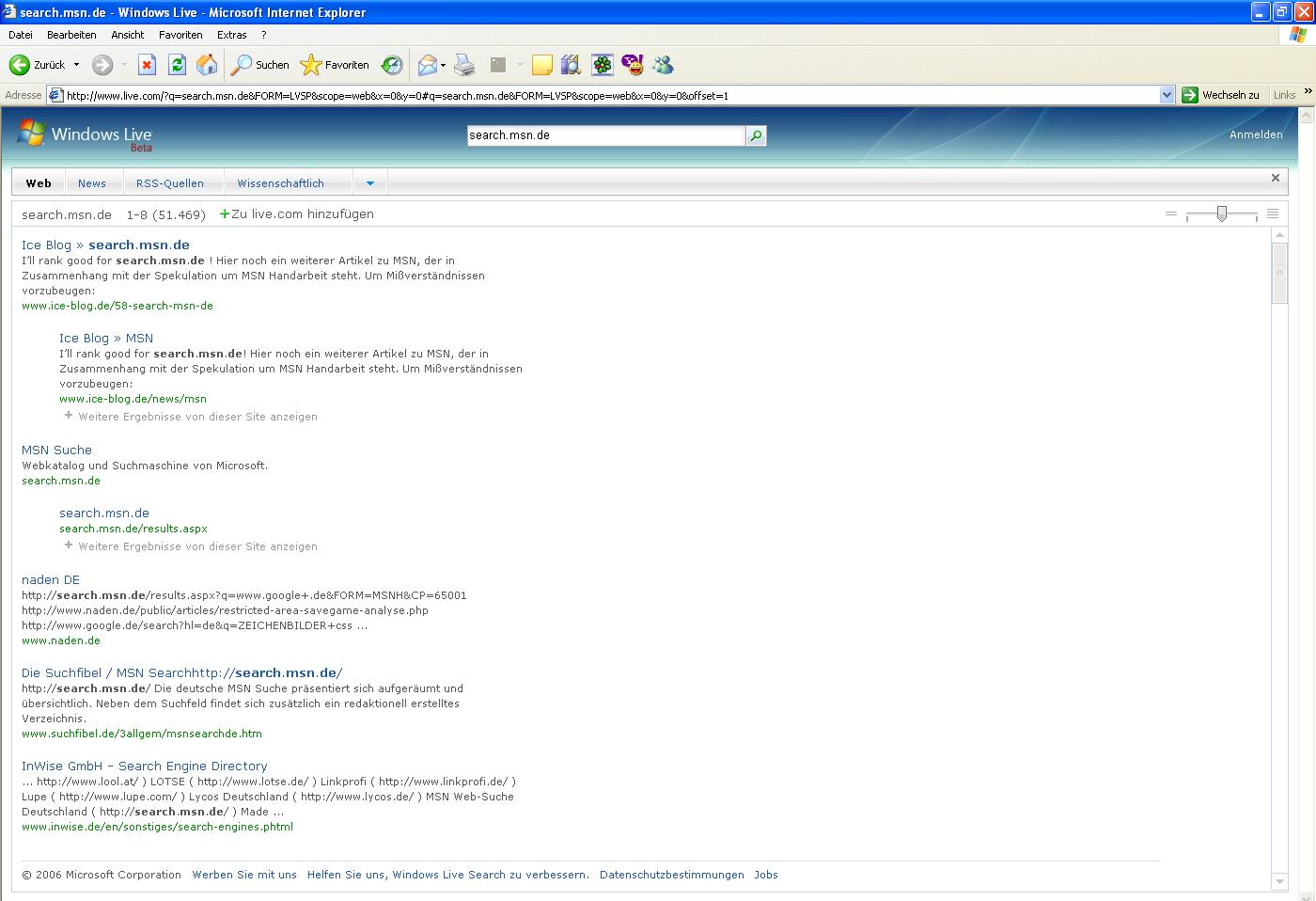Click the grey Forward arrow button
This screenshot has height=901, width=1316.
pos(102,65)
